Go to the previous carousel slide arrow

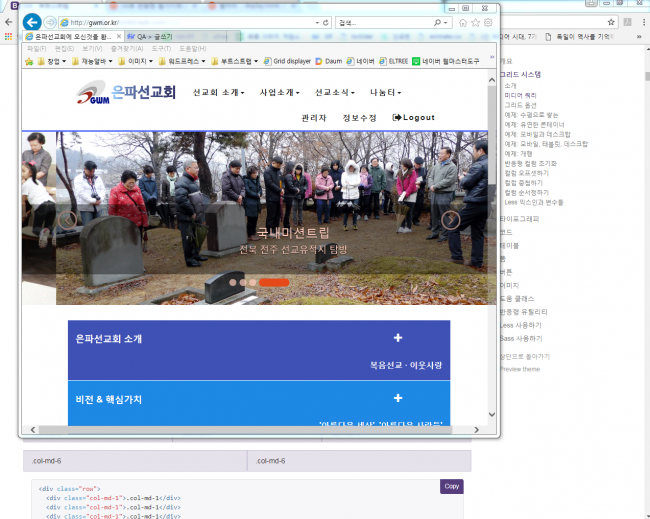[67, 220]
